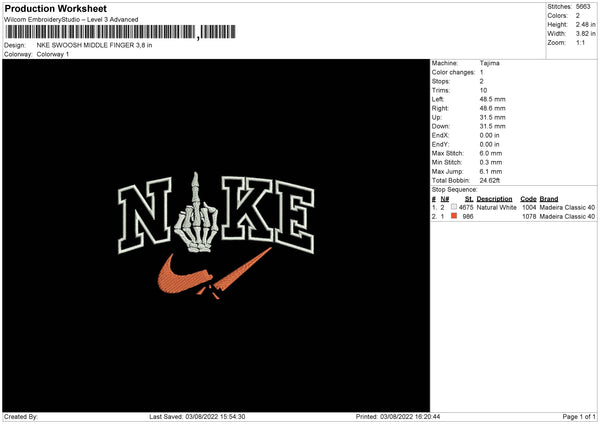The width and height of the screenshot is (600, 424).
Task: Click the Color changes value
Action: click(x=481, y=72)
